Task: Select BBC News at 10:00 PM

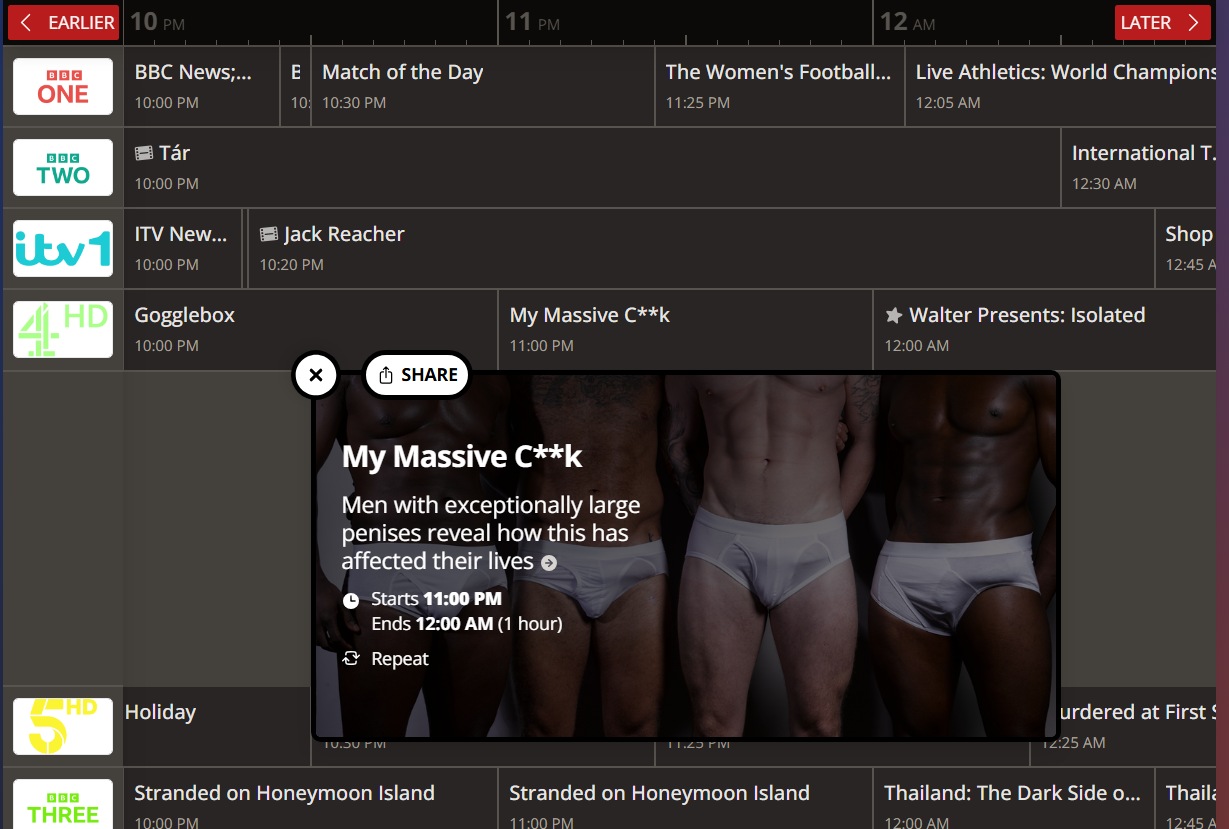Action: pyautogui.click(x=202, y=86)
